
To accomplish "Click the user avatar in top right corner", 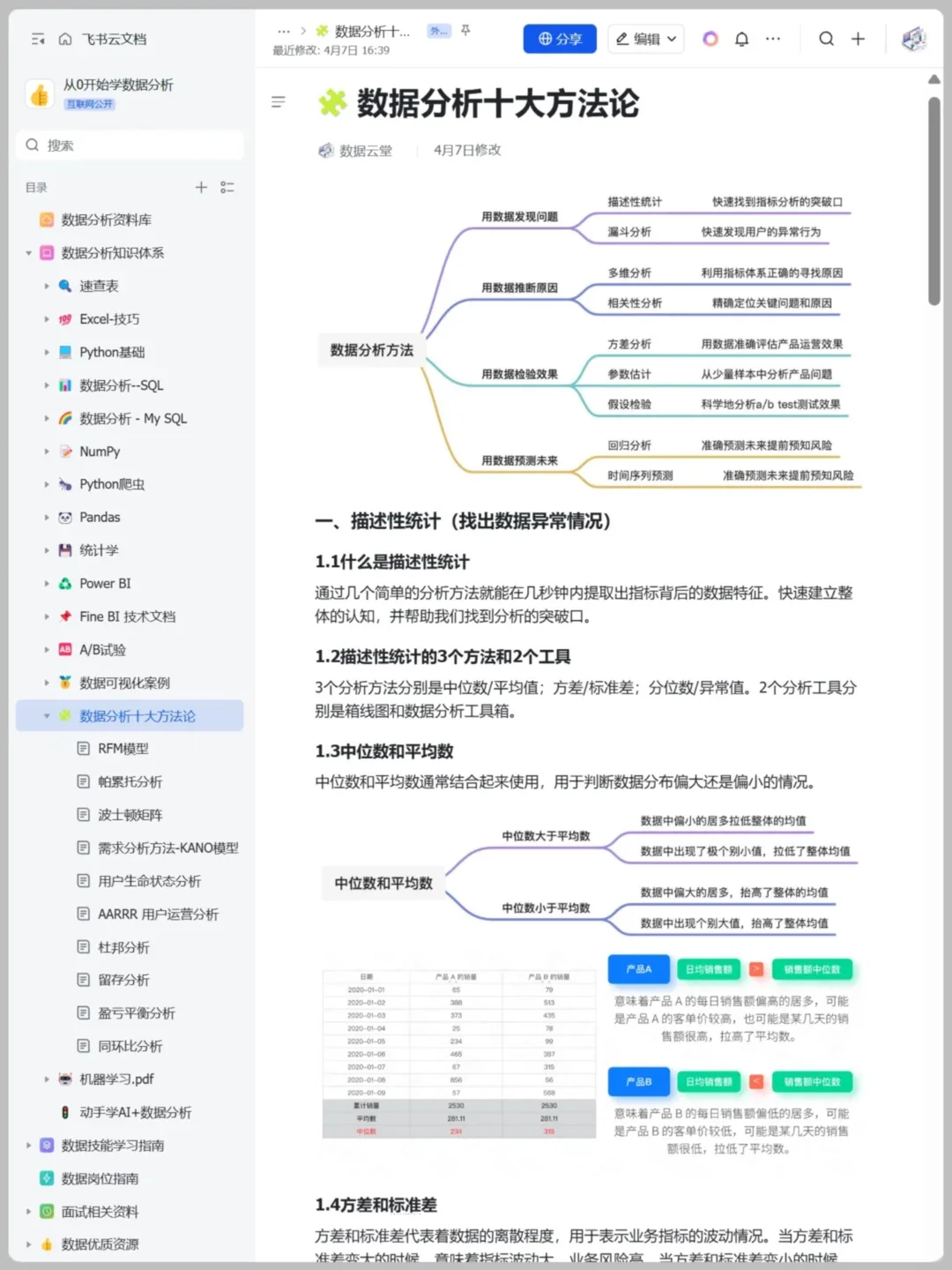I will (x=914, y=39).
